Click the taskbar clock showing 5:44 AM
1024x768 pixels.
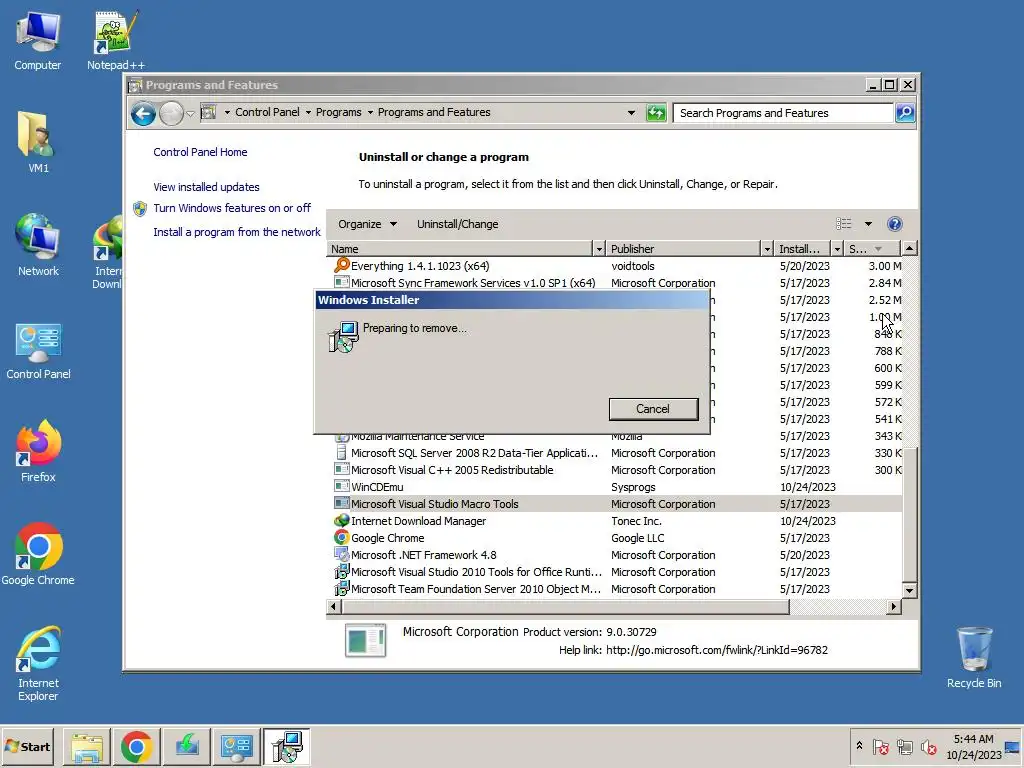(x=973, y=746)
